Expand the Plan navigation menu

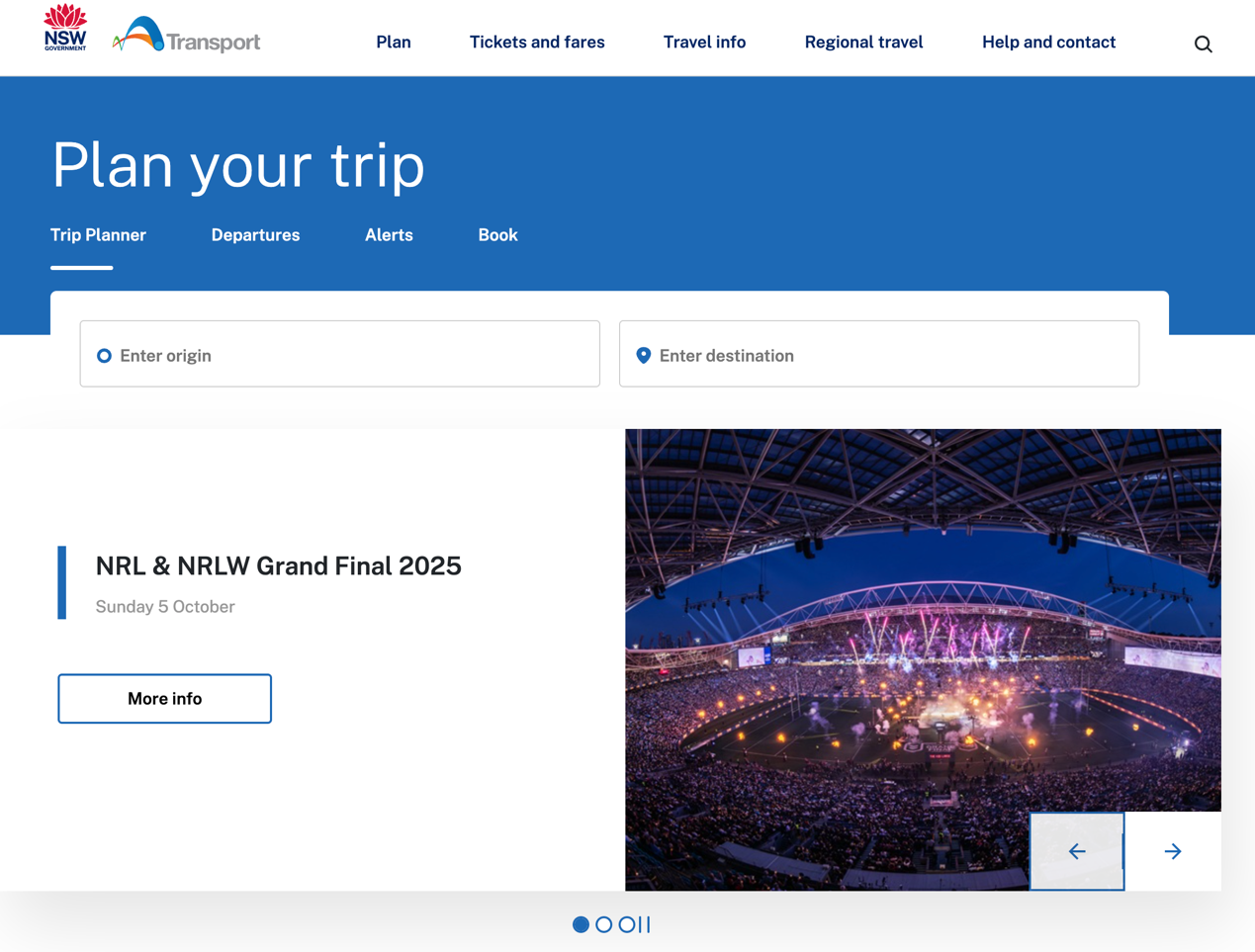coord(393,43)
